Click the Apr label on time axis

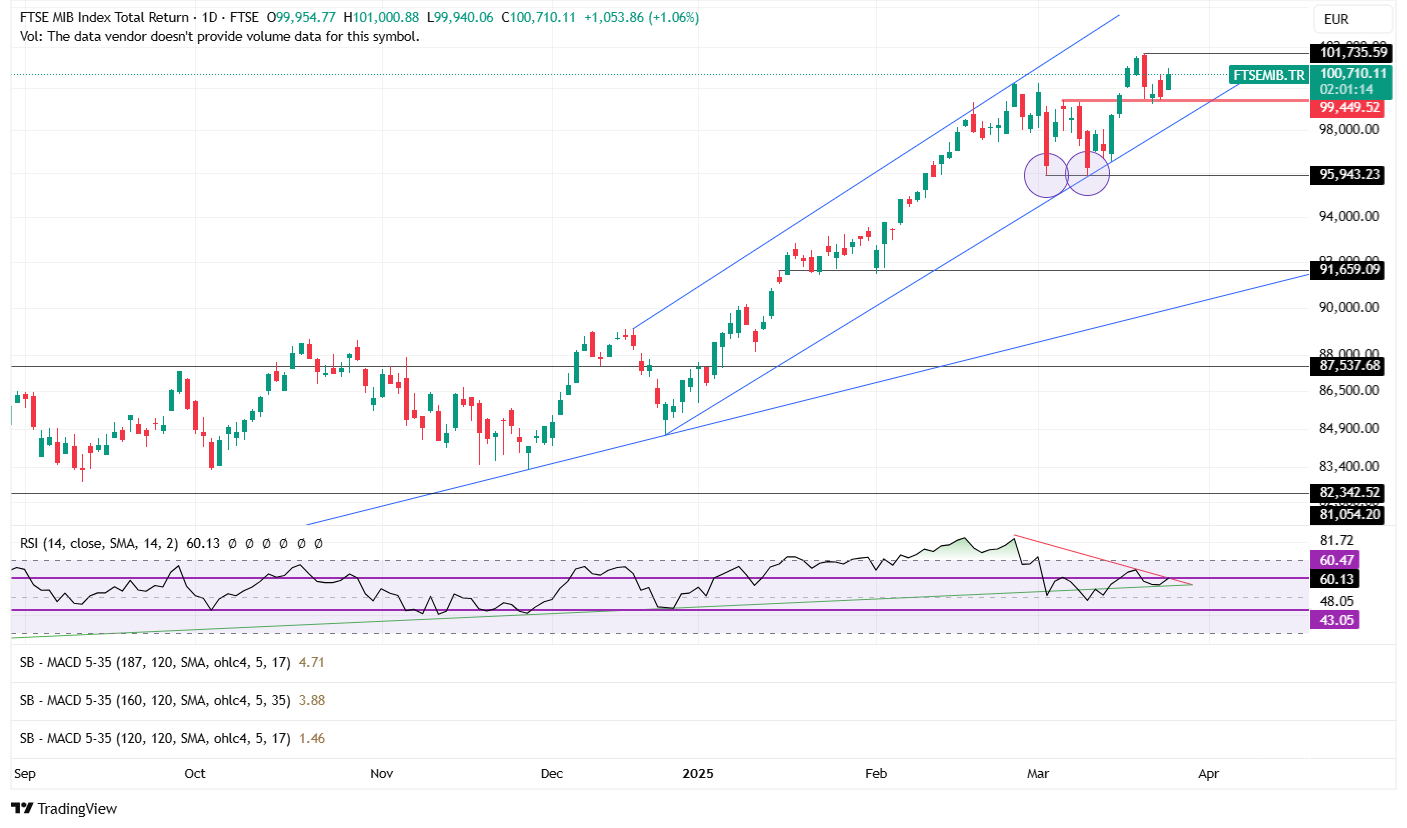pos(1208,774)
